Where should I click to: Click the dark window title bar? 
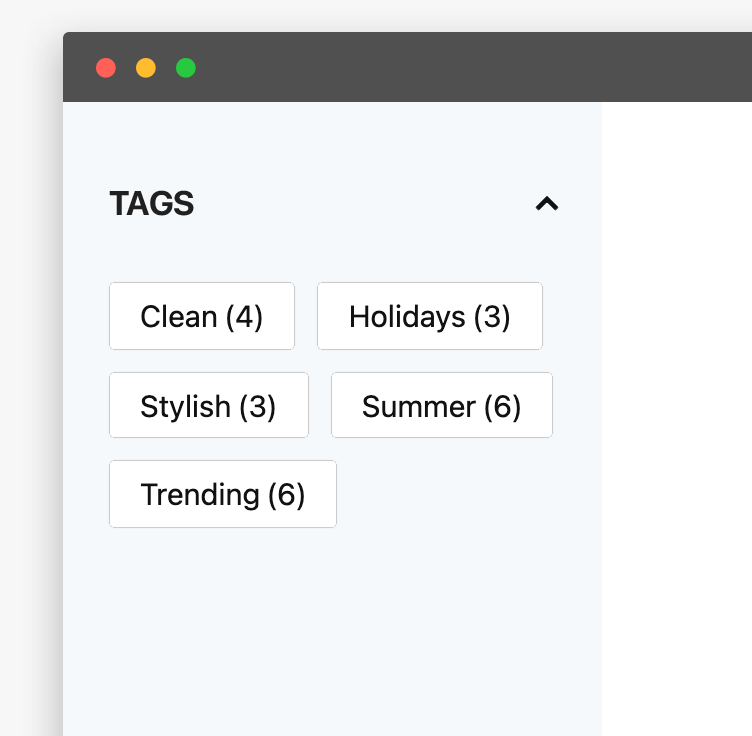click(x=450, y=68)
